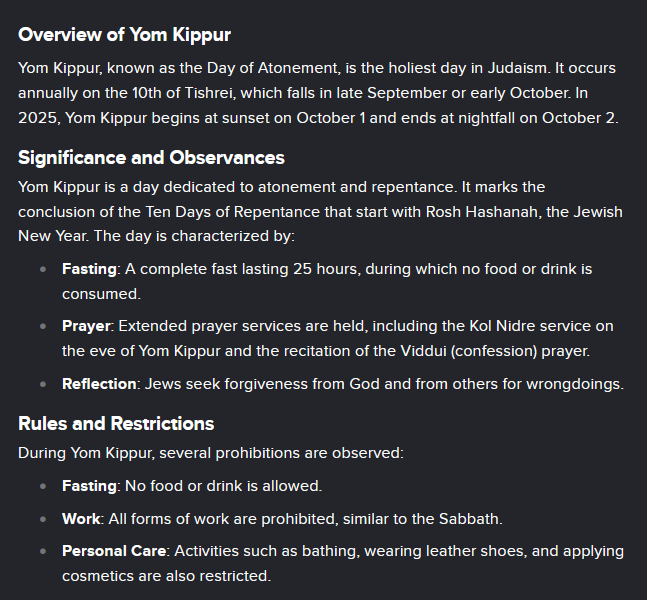647x600 pixels.
Task: Click the bold "Personal Care" bullet label
Action: point(115,551)
